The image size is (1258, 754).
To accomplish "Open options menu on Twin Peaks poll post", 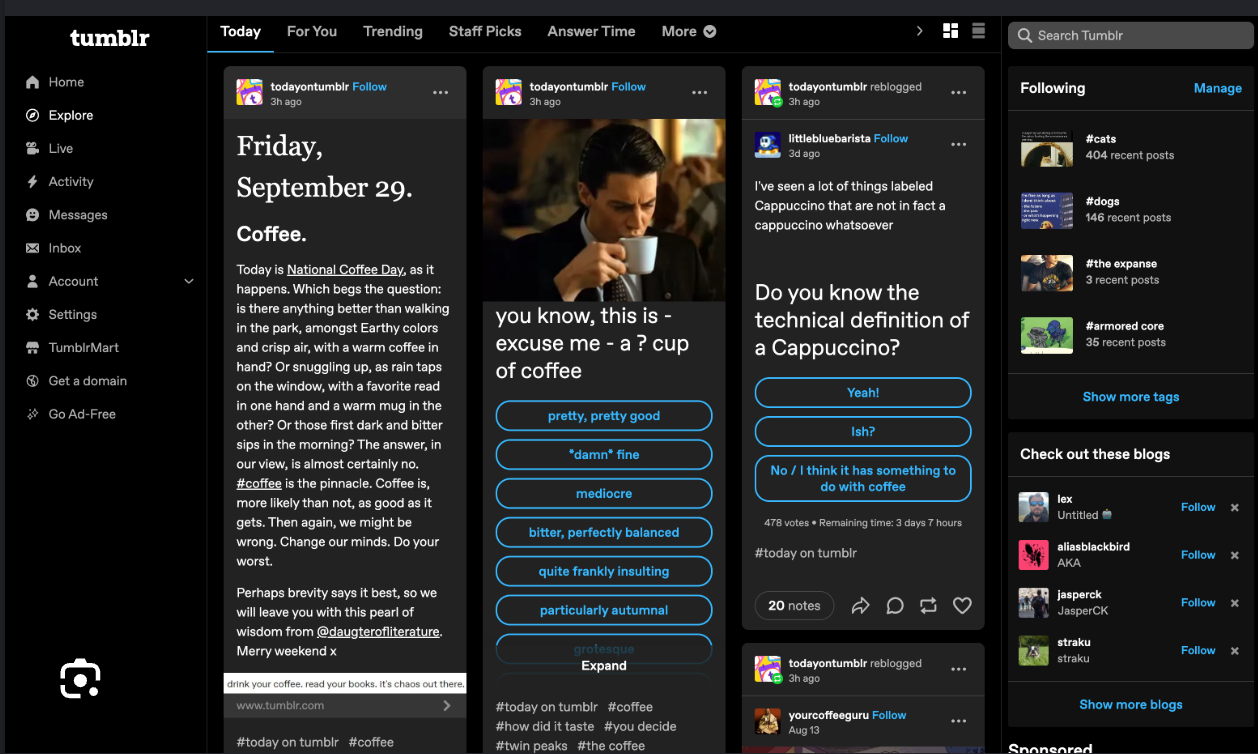I will click(x=700, y=93).
